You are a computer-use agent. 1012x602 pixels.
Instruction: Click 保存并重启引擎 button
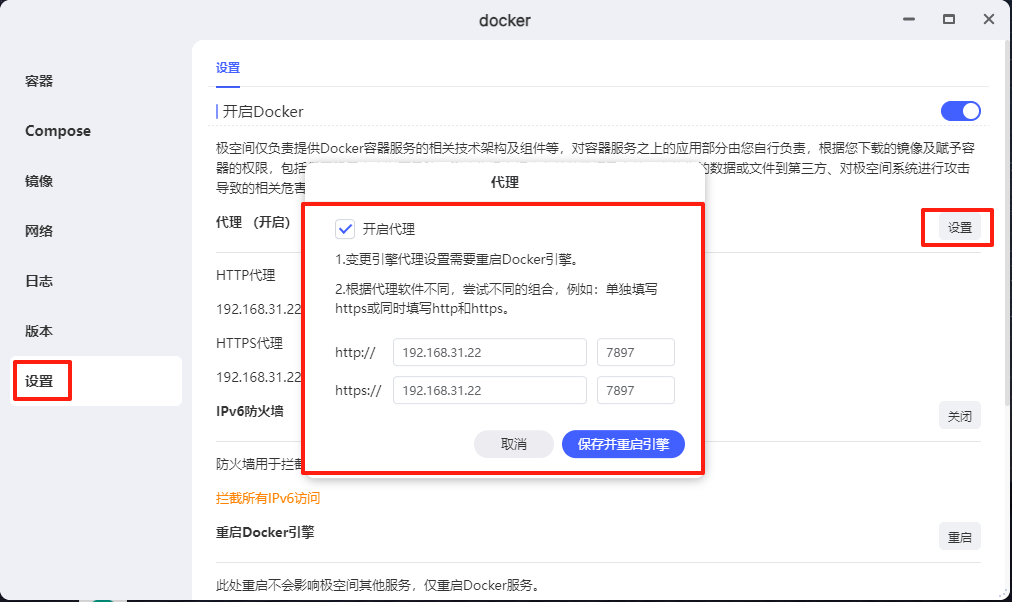click(623, 444)
